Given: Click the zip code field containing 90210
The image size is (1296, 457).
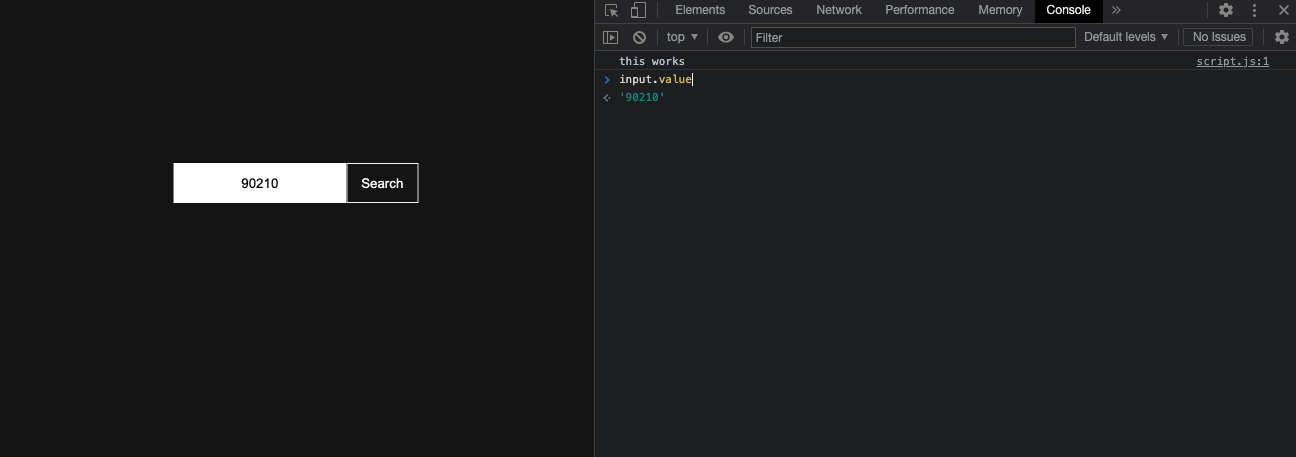Looking at the screenshot, I should [x=260, y=183].
